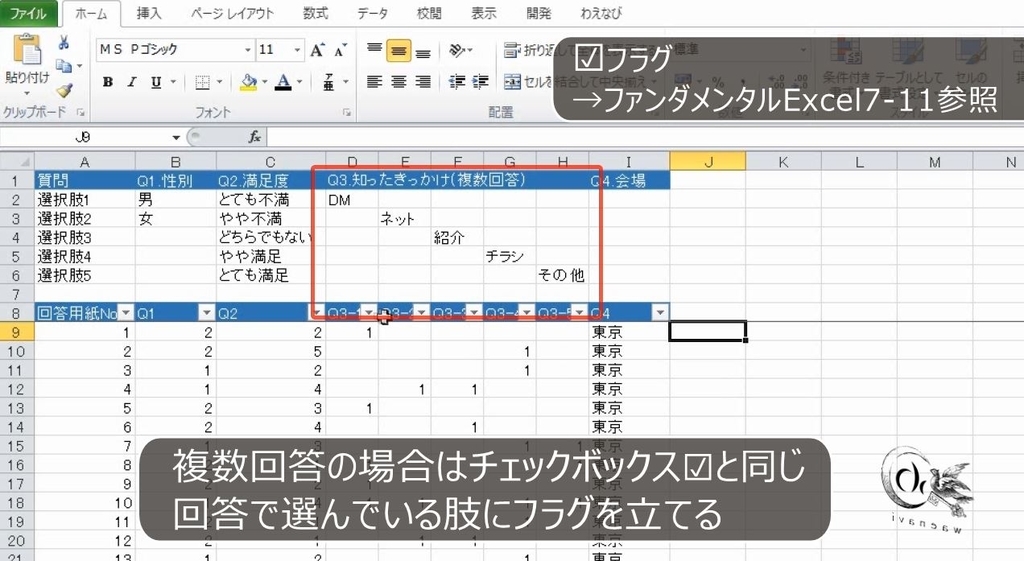Switch to the 表示 tab
Screen dimensions: 1024x561
[483, 13]
